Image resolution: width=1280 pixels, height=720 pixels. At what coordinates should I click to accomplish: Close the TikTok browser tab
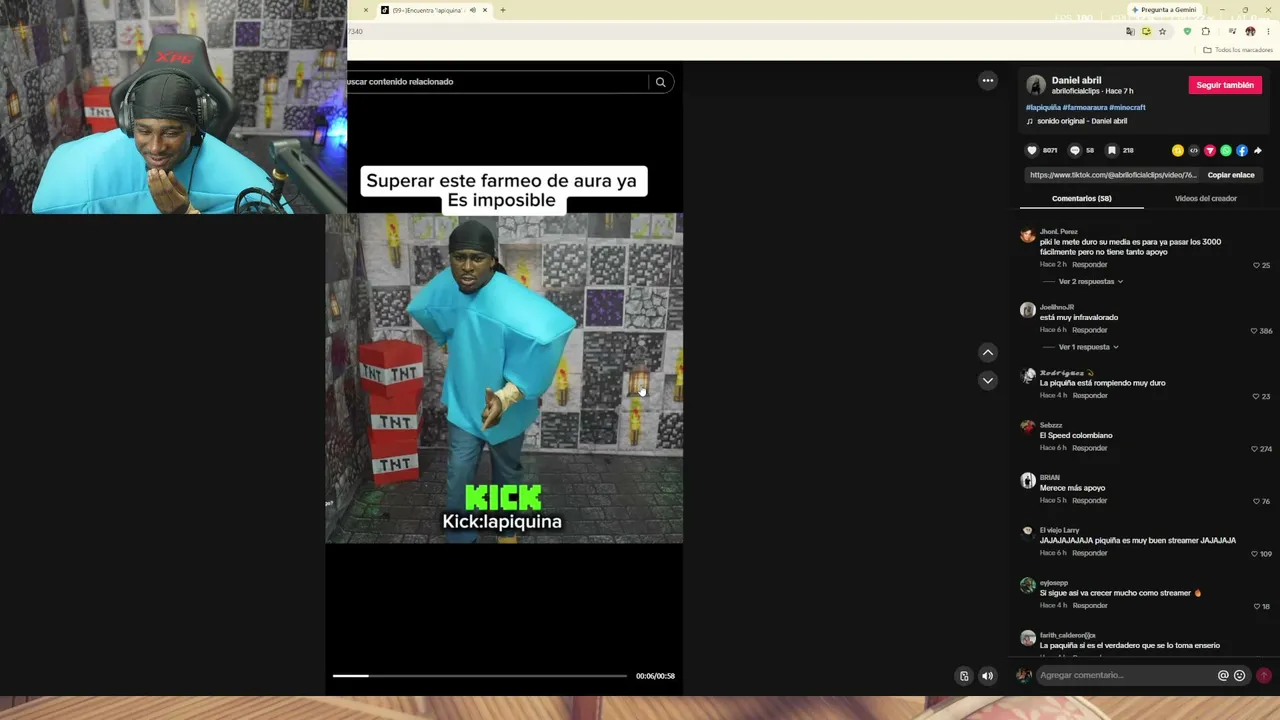485,10
